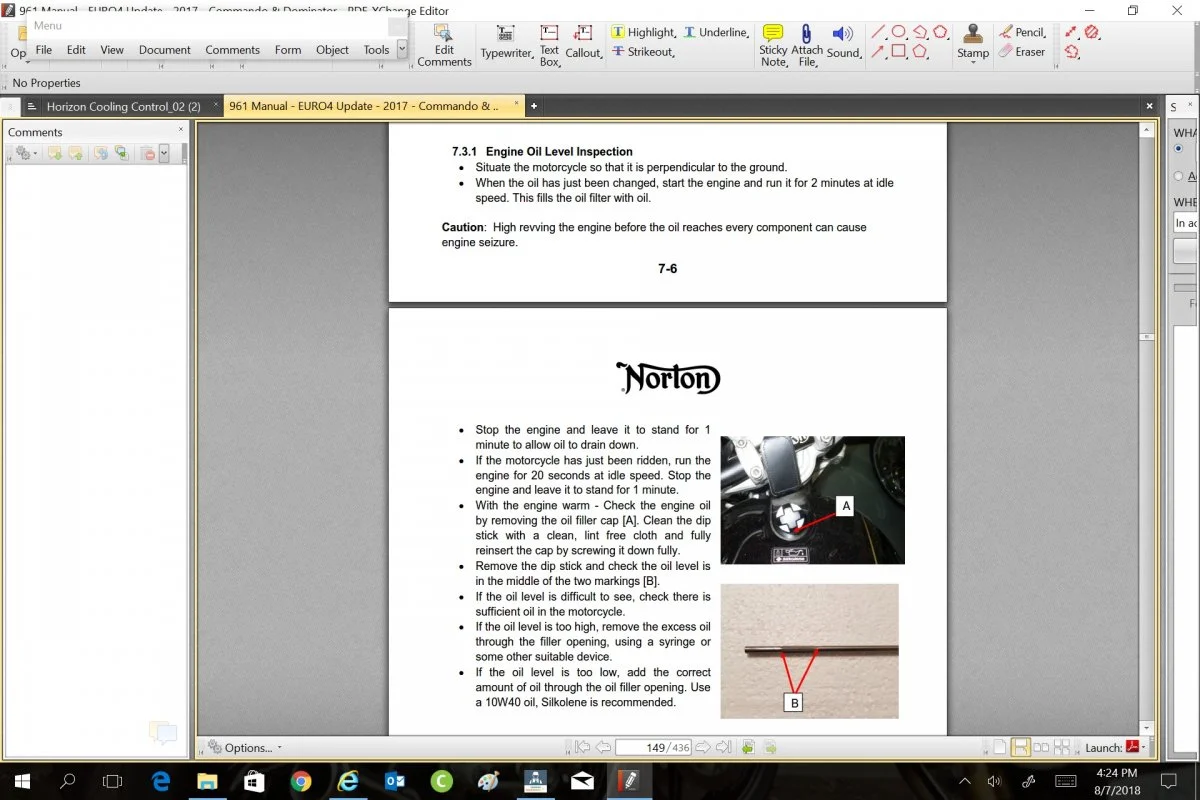Select the Typewriter tool

click(x=505, y=42)
